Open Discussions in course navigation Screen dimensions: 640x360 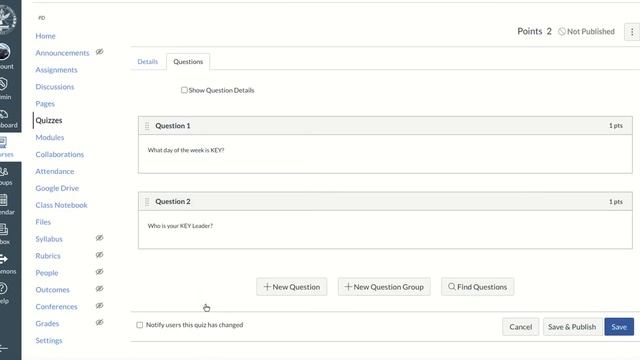tap(55, 87)
